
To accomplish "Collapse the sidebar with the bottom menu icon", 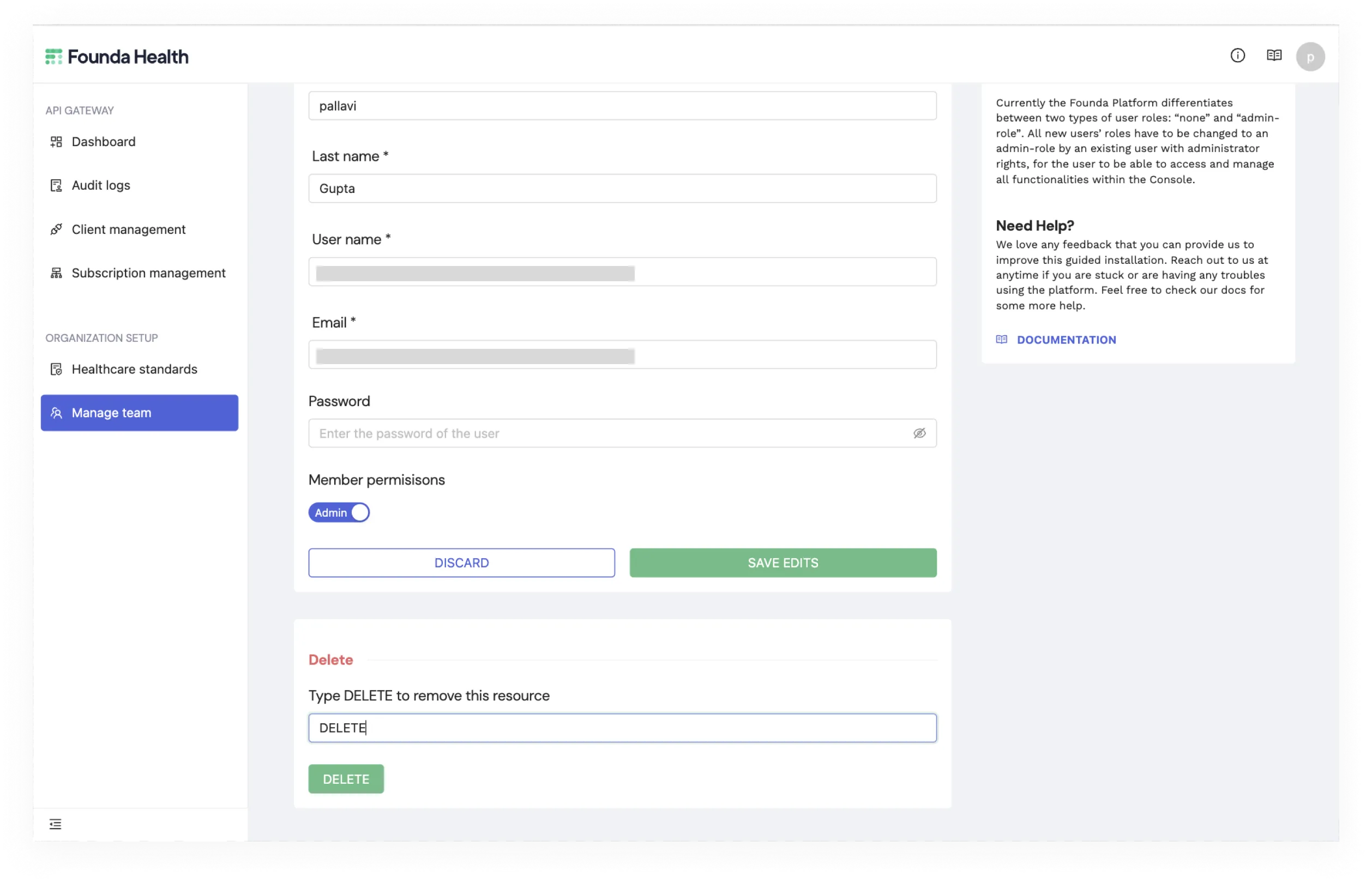I will (55, 824).
